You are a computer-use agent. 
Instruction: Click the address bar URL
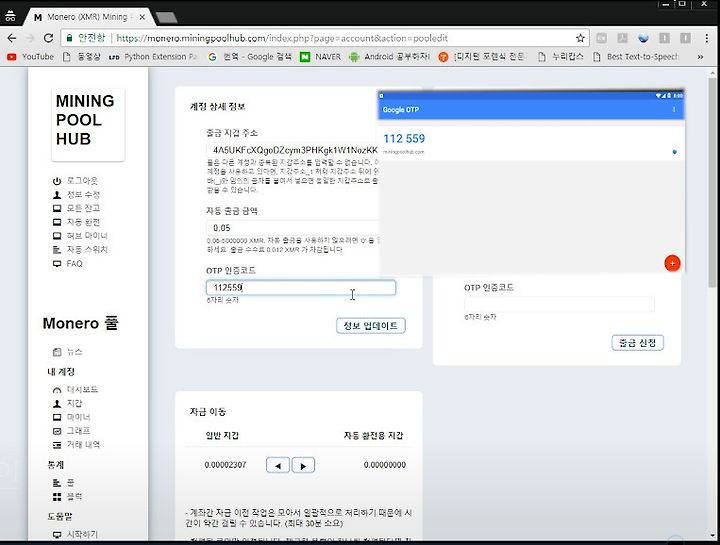click(282, 38)
